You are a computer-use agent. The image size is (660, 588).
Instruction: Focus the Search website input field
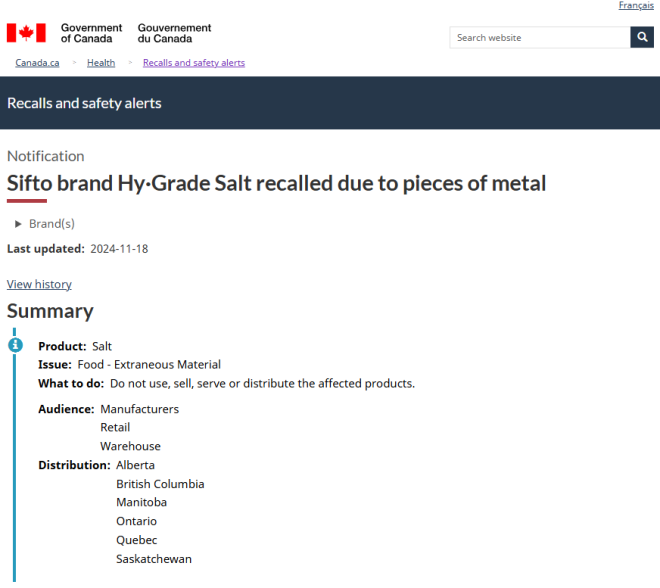pyautogui.click(x=540, y=37)
